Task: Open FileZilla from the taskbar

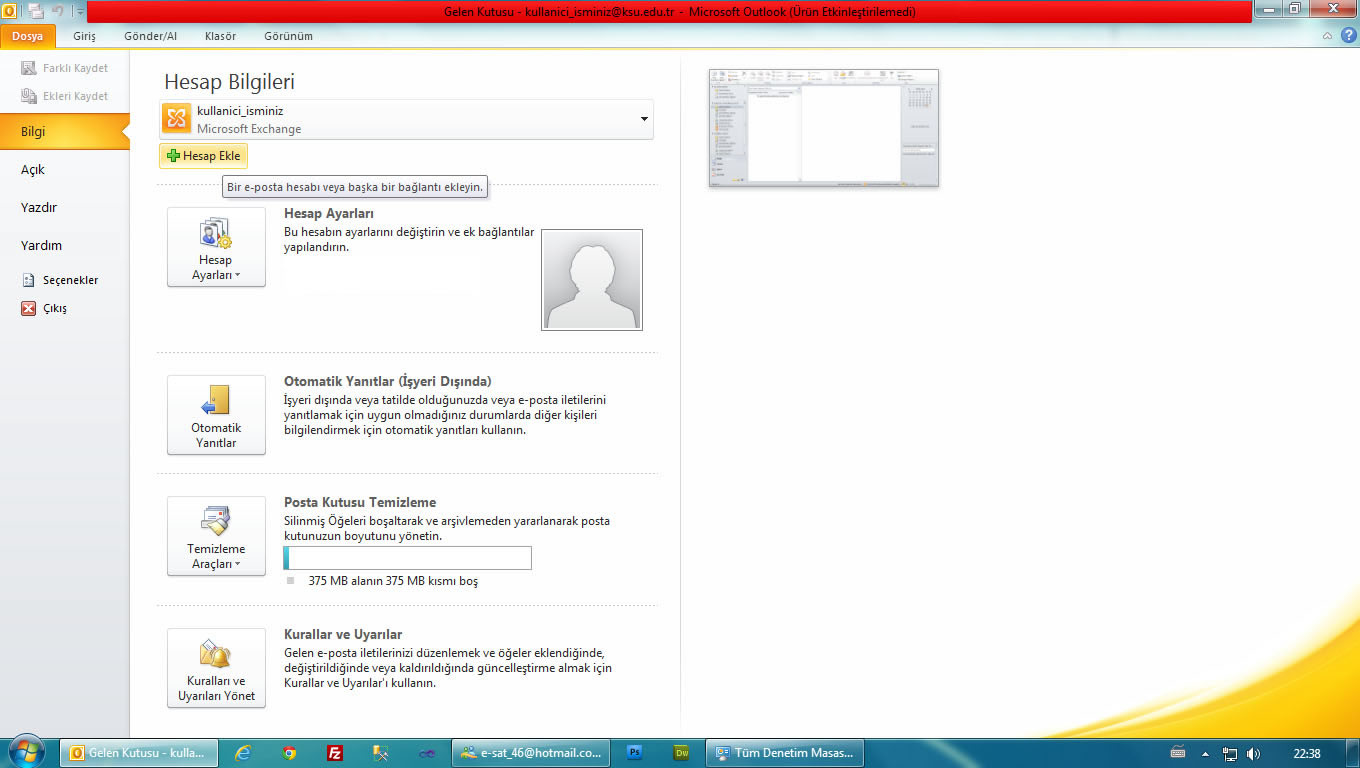Action: click(x=336, y=753)
